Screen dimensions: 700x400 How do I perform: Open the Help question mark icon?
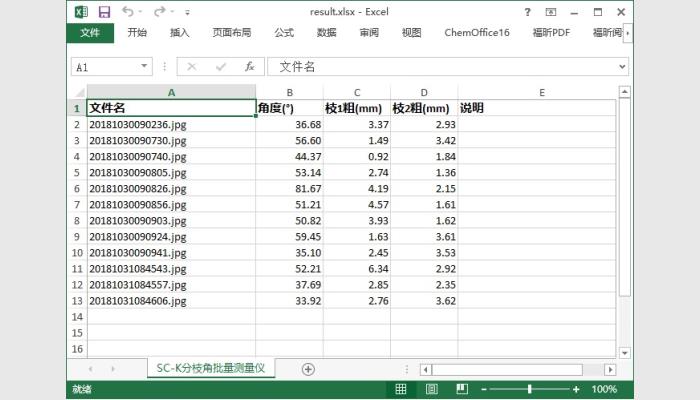point(527,12)
